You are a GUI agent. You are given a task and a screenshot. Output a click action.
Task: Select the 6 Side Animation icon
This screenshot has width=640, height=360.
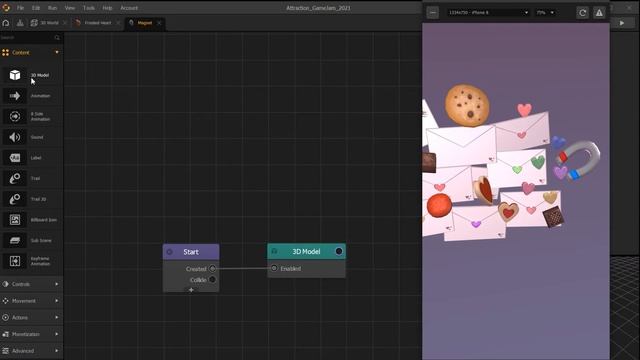click(15, 116)
